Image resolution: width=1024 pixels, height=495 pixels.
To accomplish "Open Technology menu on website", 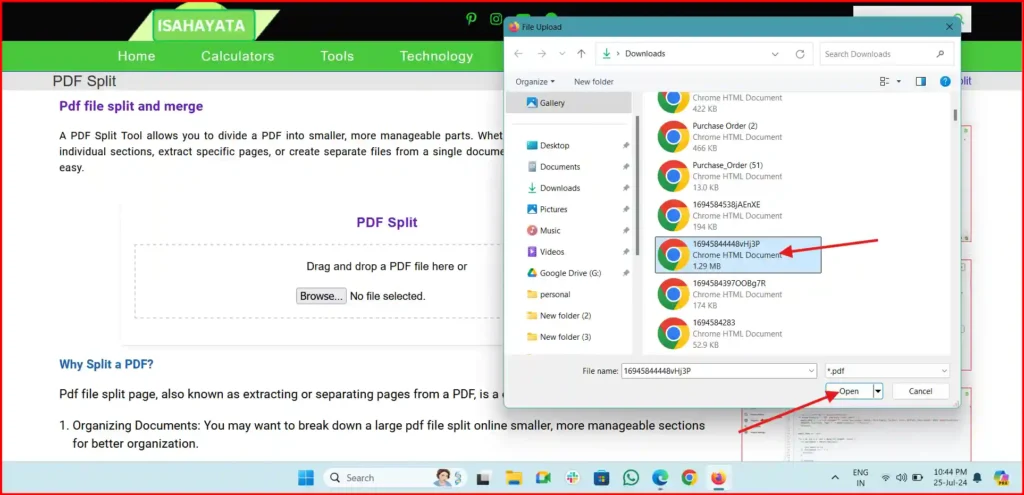I will (436, 56).
